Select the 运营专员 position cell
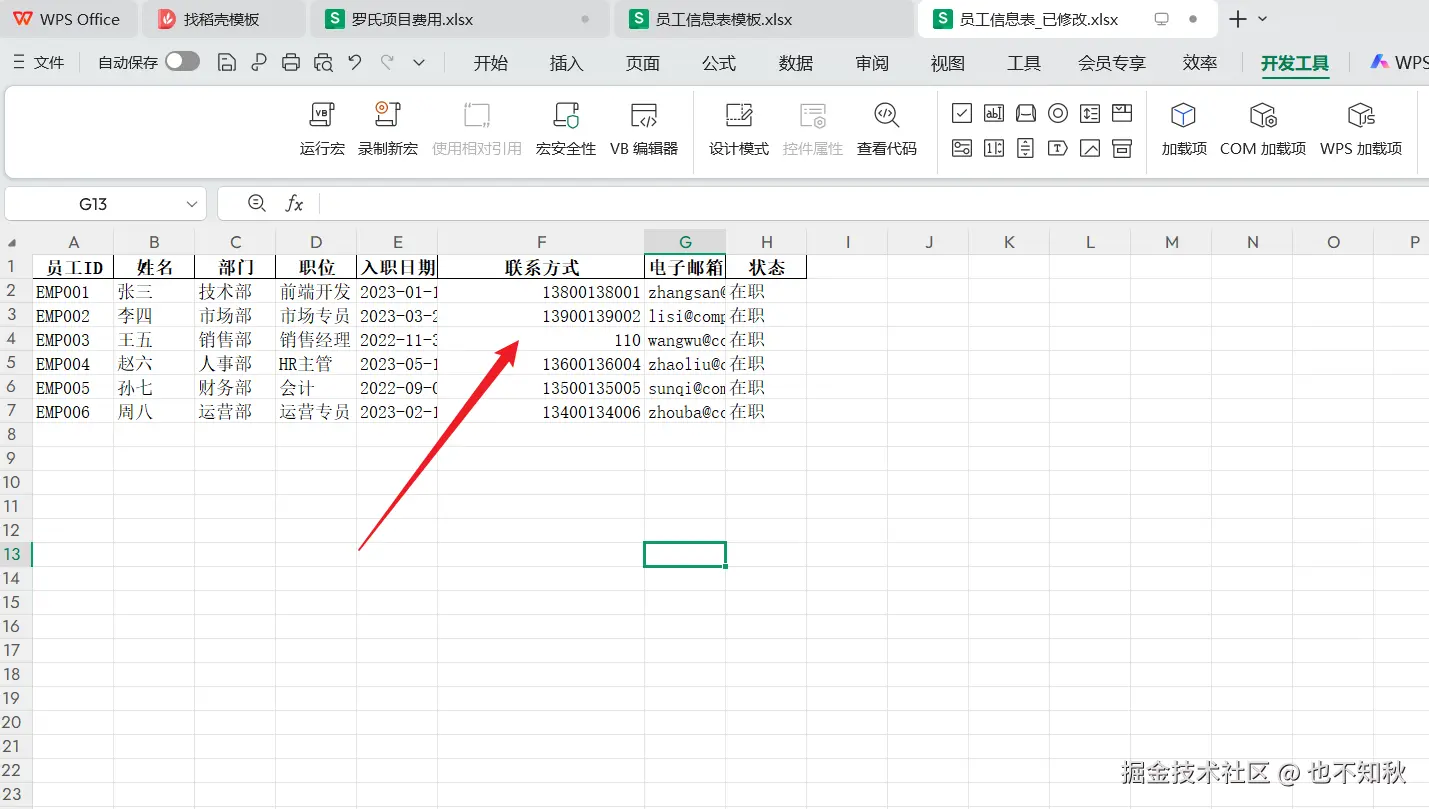This screenshot has height=809, width=1429. click(x=316, y=412)
